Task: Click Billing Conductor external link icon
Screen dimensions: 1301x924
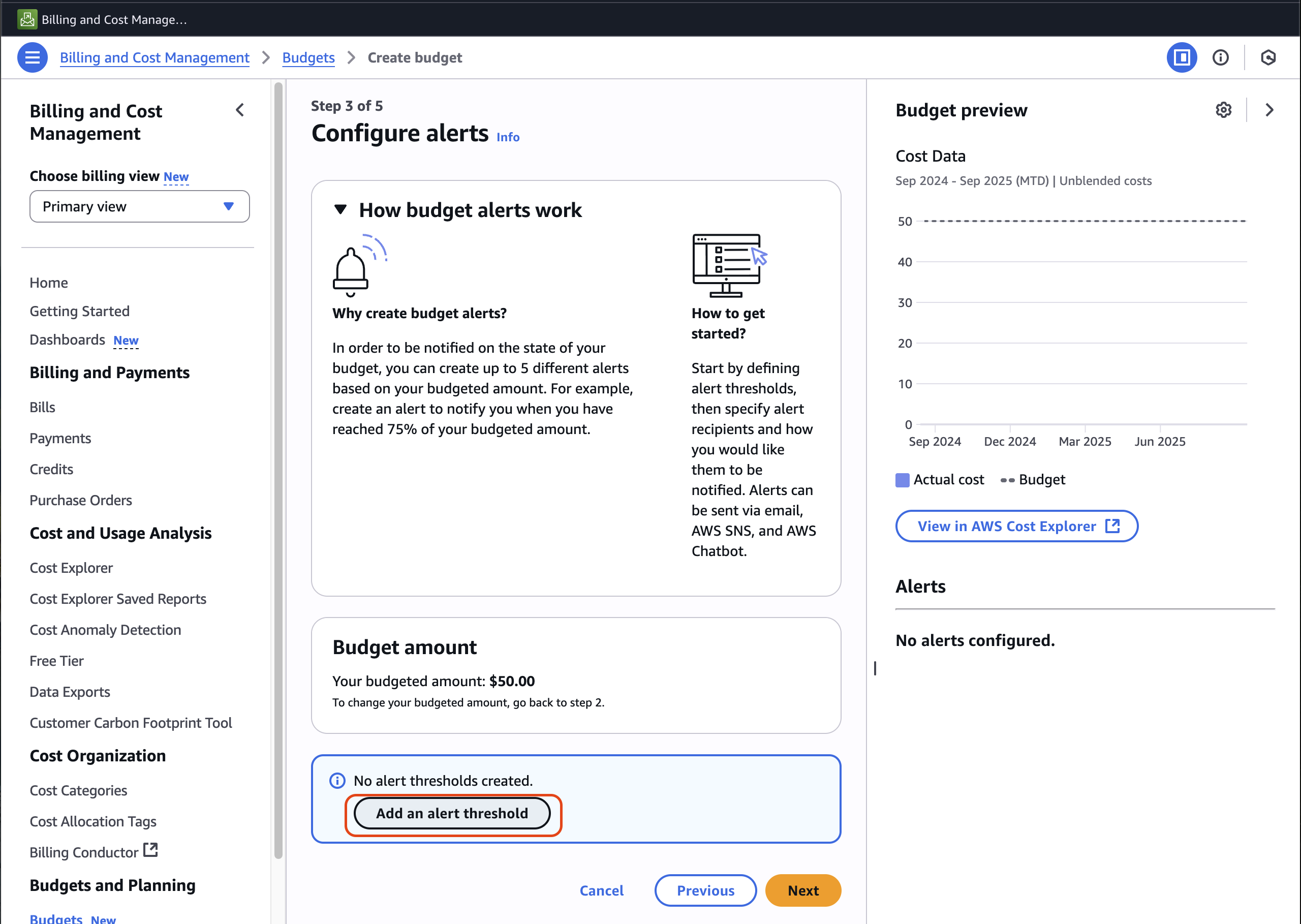Action: pos(150,850)
